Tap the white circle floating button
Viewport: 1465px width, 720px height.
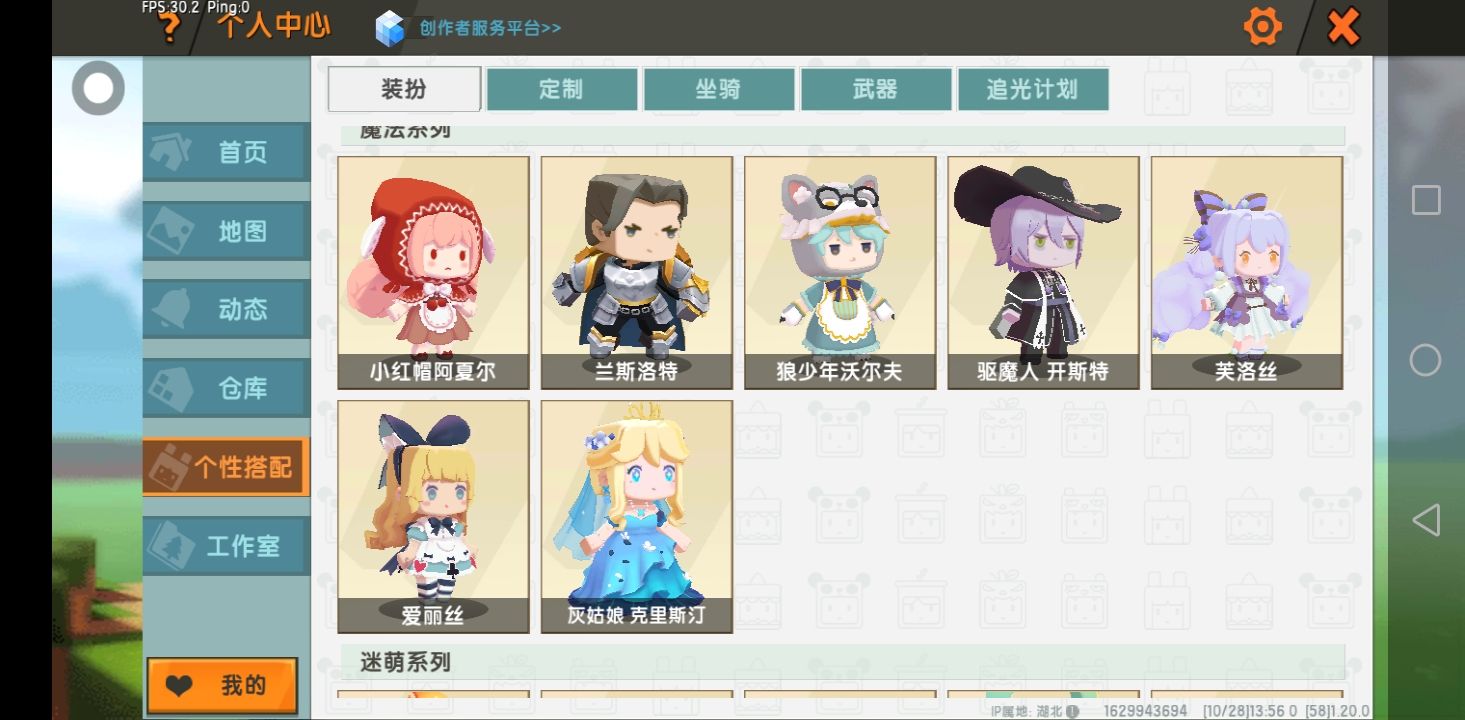[98, 88]
